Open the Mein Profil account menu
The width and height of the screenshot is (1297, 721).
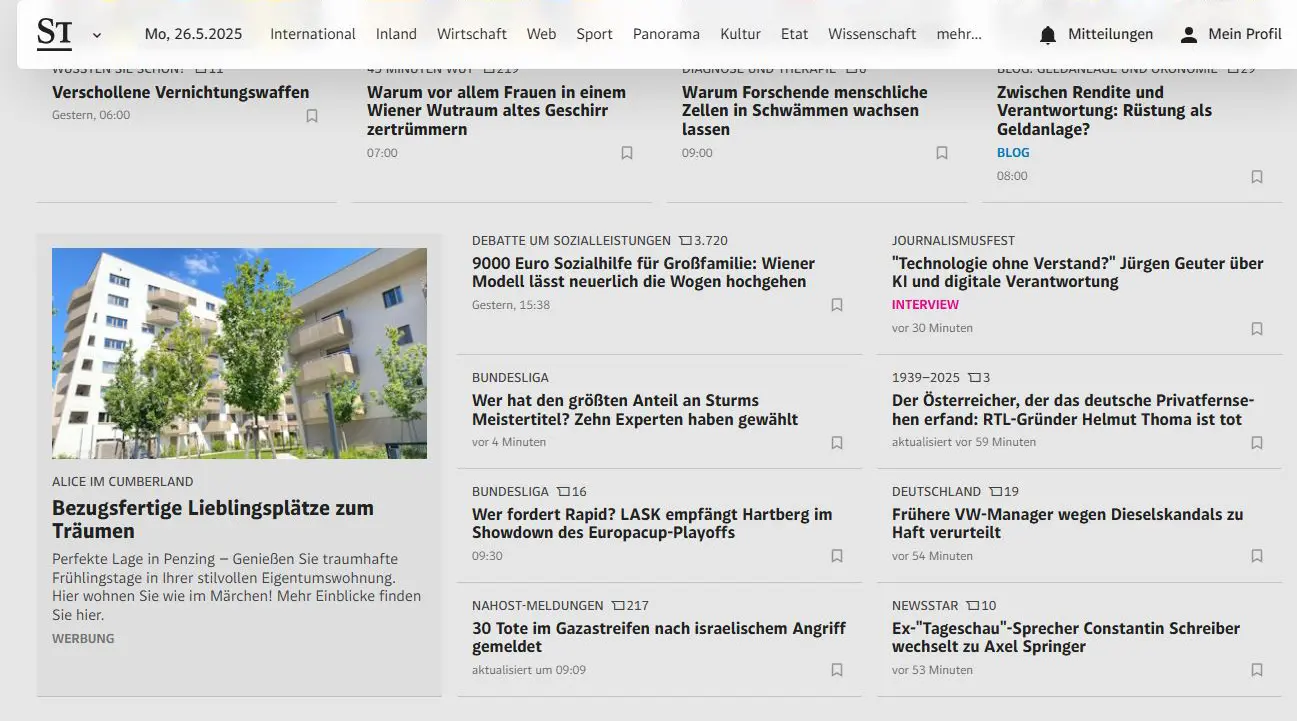coord(1244,34)
